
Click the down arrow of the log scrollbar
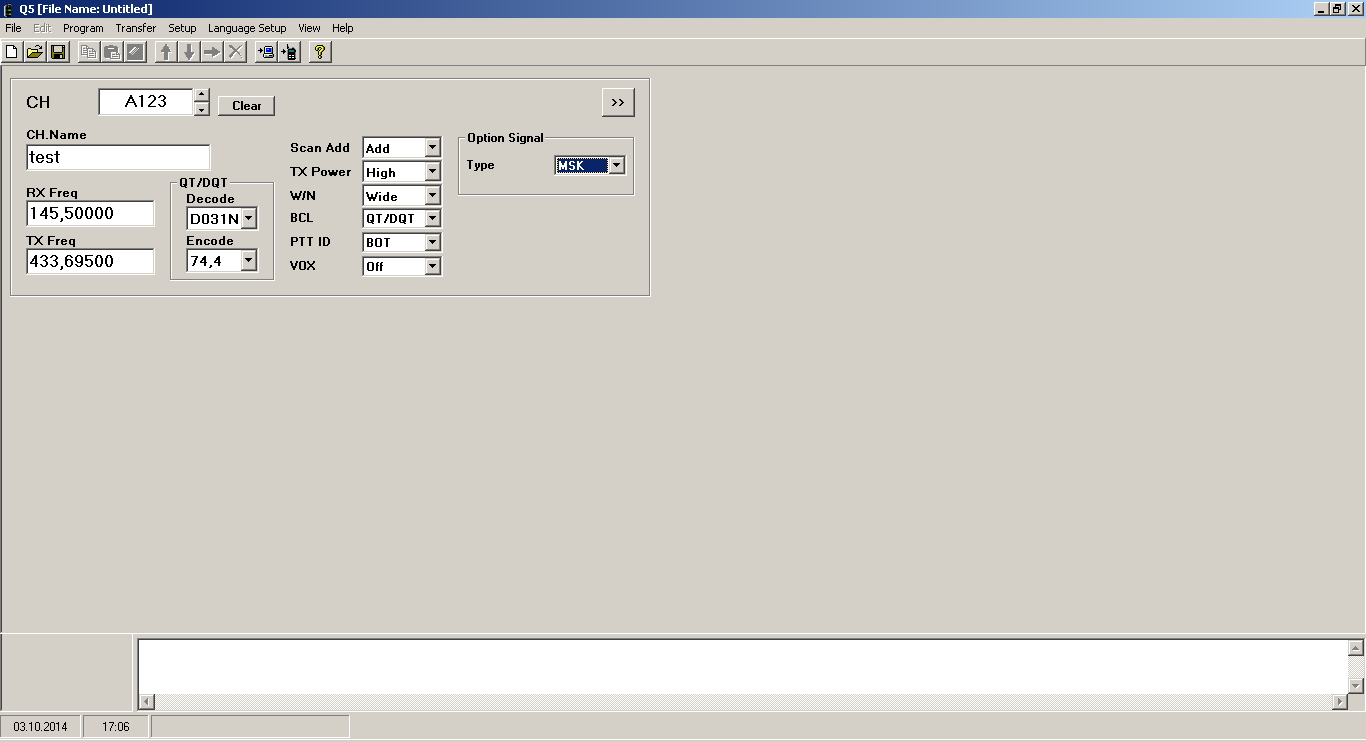pos(1356,685)
